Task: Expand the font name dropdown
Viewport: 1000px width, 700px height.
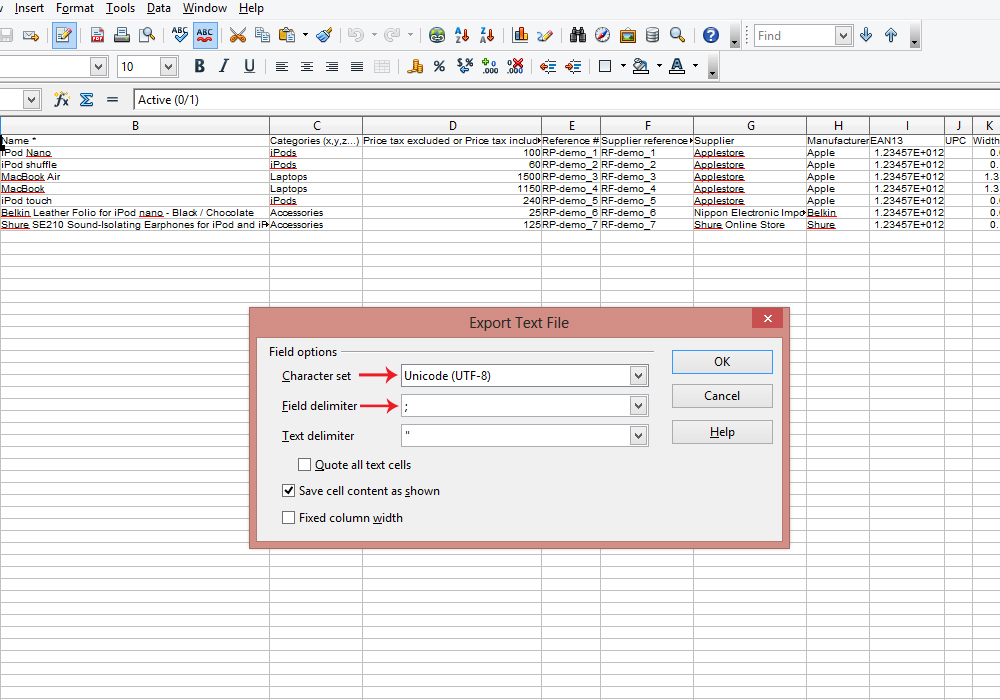Action: point(98,66)
